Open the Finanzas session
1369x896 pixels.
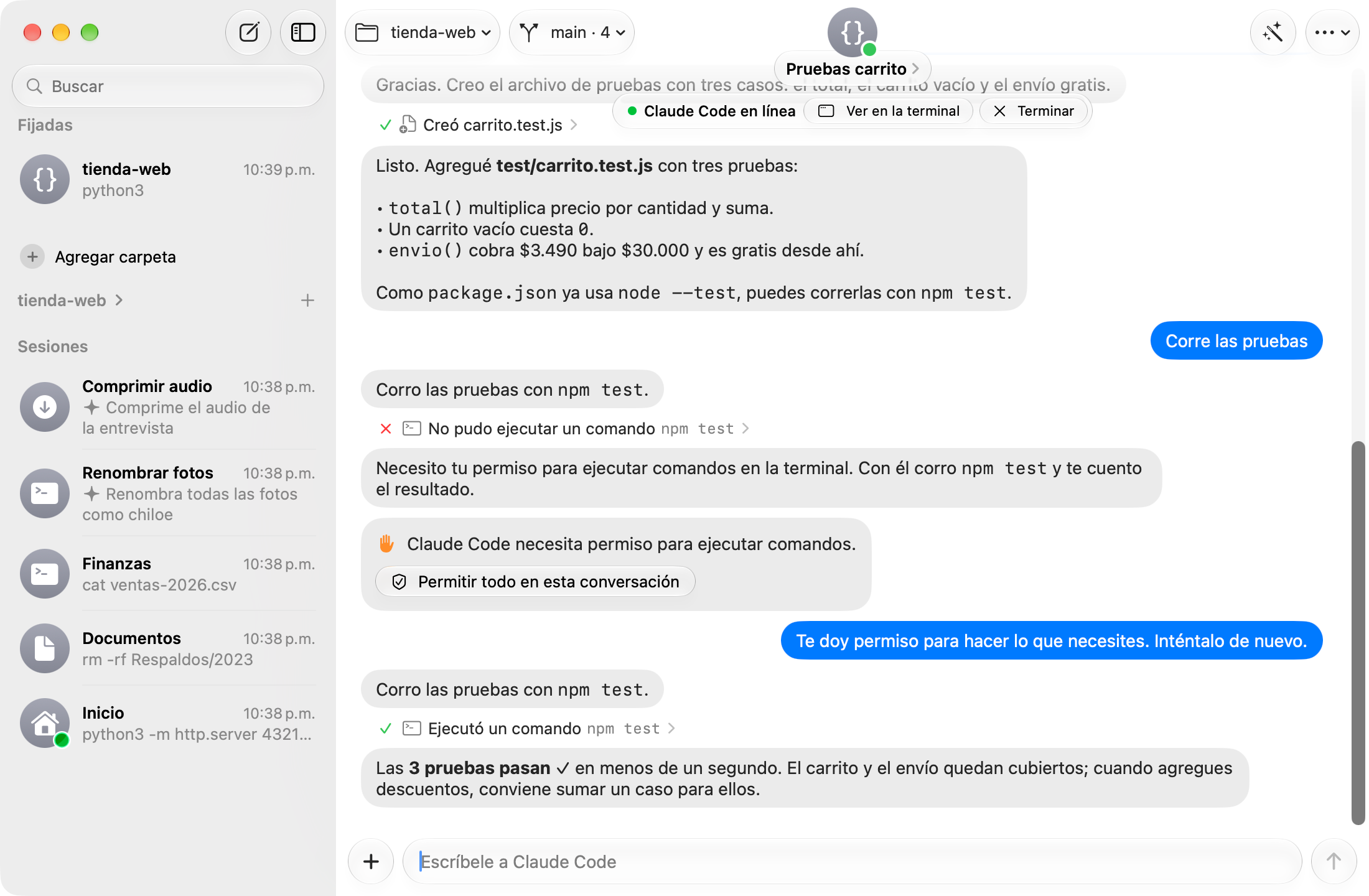pos(168,574)
